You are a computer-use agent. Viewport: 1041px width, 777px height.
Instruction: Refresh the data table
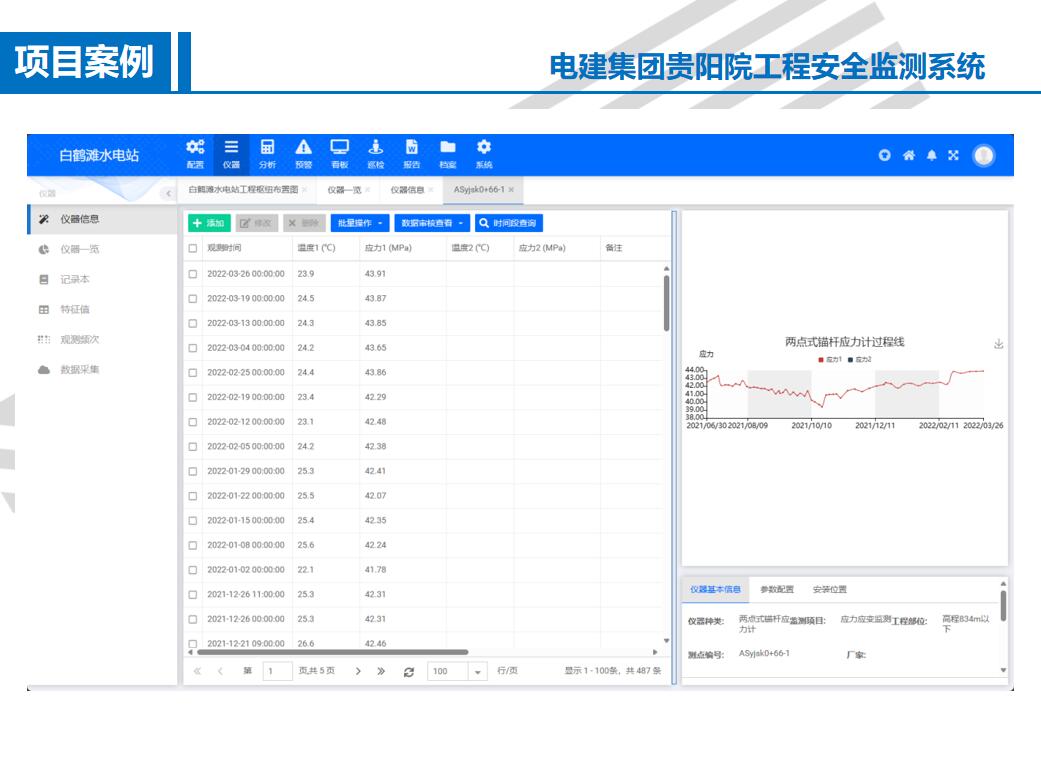coord(409,672)
